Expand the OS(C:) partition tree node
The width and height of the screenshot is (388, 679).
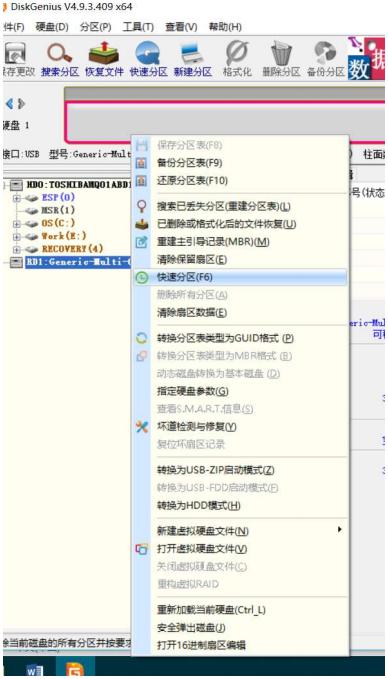[x=17, y=223]
